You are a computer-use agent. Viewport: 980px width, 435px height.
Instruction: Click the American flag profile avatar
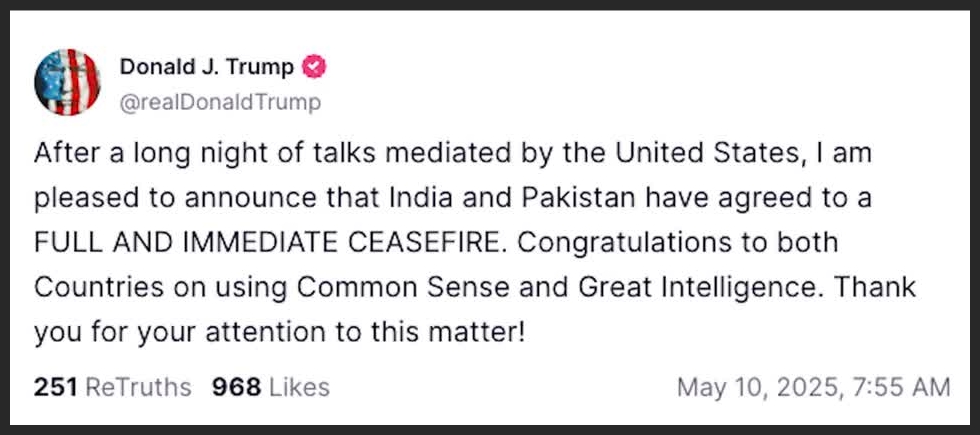click(x=67, y=81)
